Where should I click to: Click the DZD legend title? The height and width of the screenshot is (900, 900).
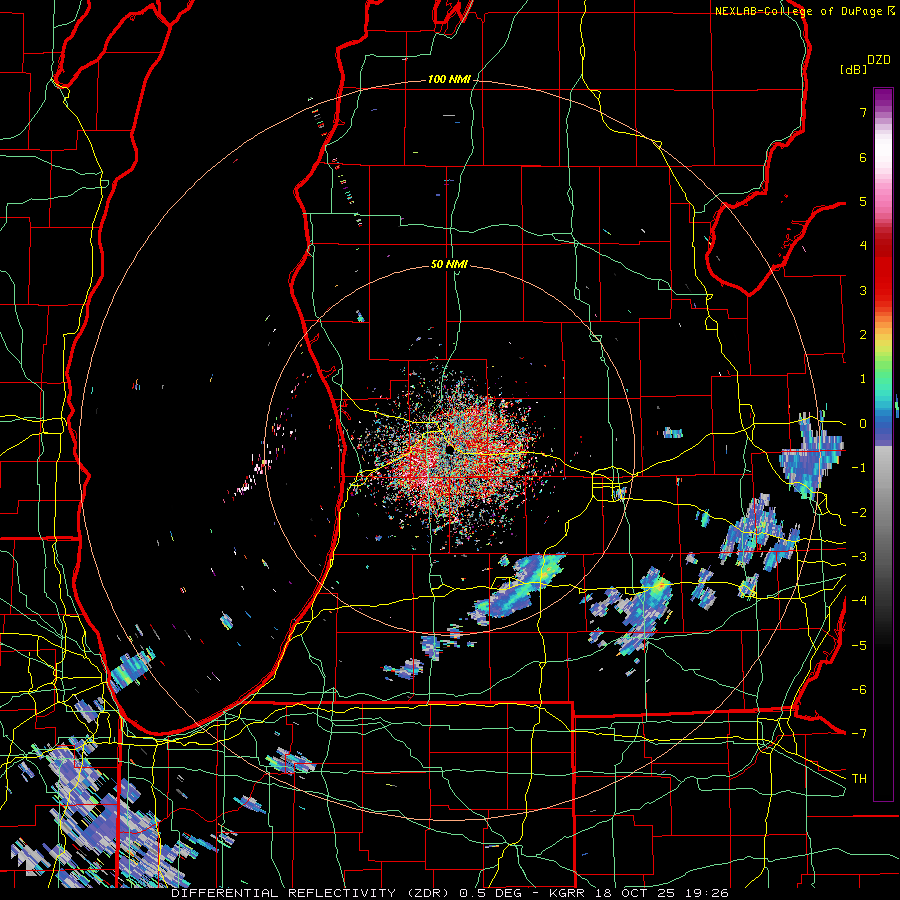[879, 60]
